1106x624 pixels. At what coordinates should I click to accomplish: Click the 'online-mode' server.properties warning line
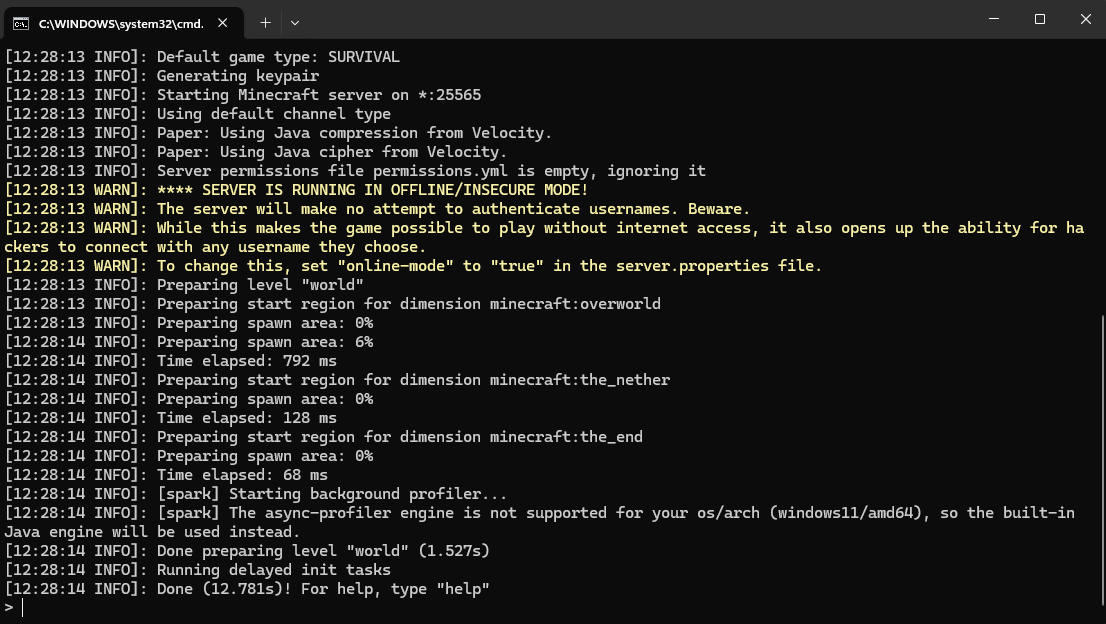pyautogui.click(x=413, y=266)
